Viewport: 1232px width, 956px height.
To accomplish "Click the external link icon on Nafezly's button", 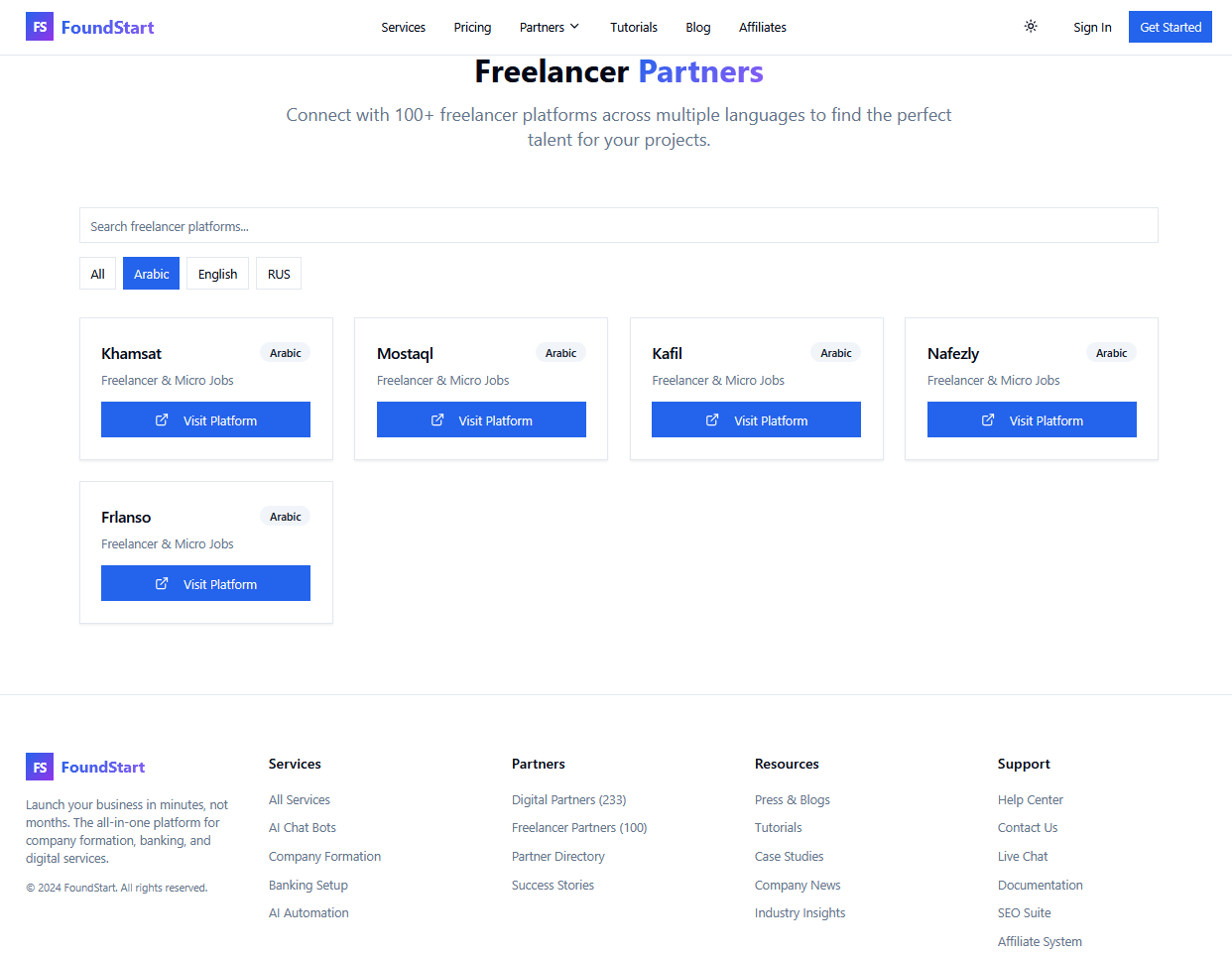I will pyautogui.click(x=987, y=419).
